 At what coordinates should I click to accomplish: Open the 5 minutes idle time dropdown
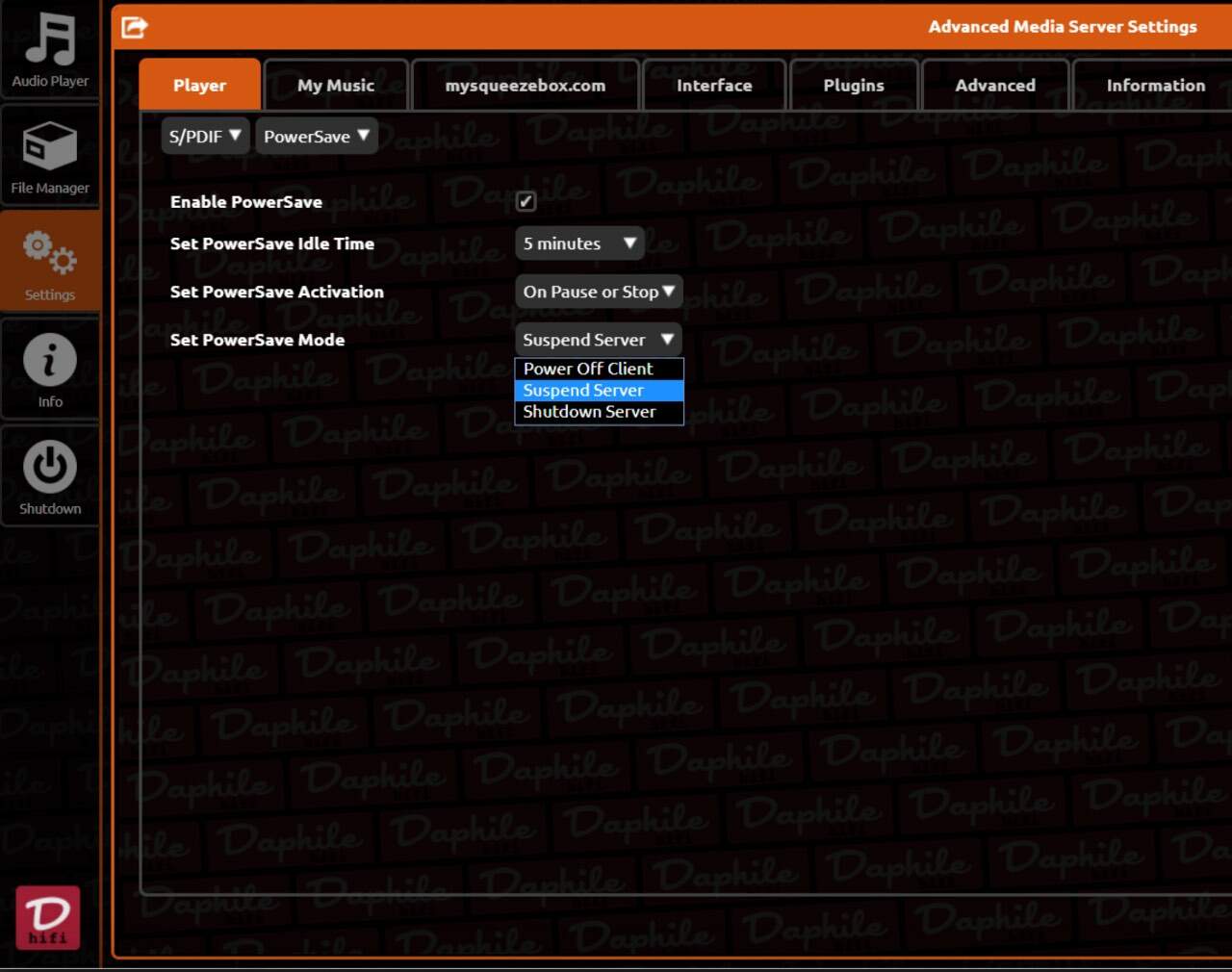coord(579,243)
